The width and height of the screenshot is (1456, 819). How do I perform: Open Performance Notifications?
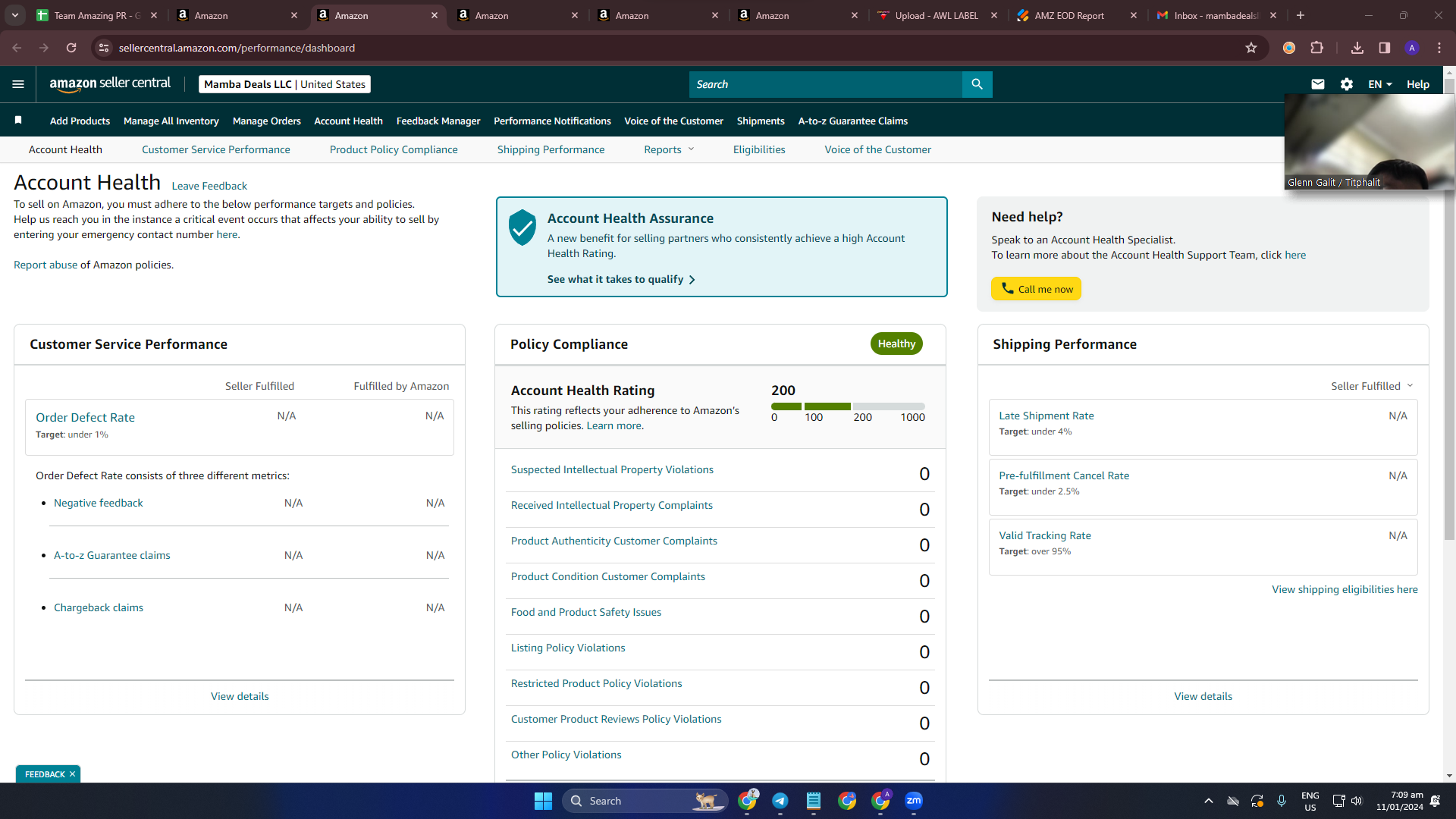click(x=552, y=121)
